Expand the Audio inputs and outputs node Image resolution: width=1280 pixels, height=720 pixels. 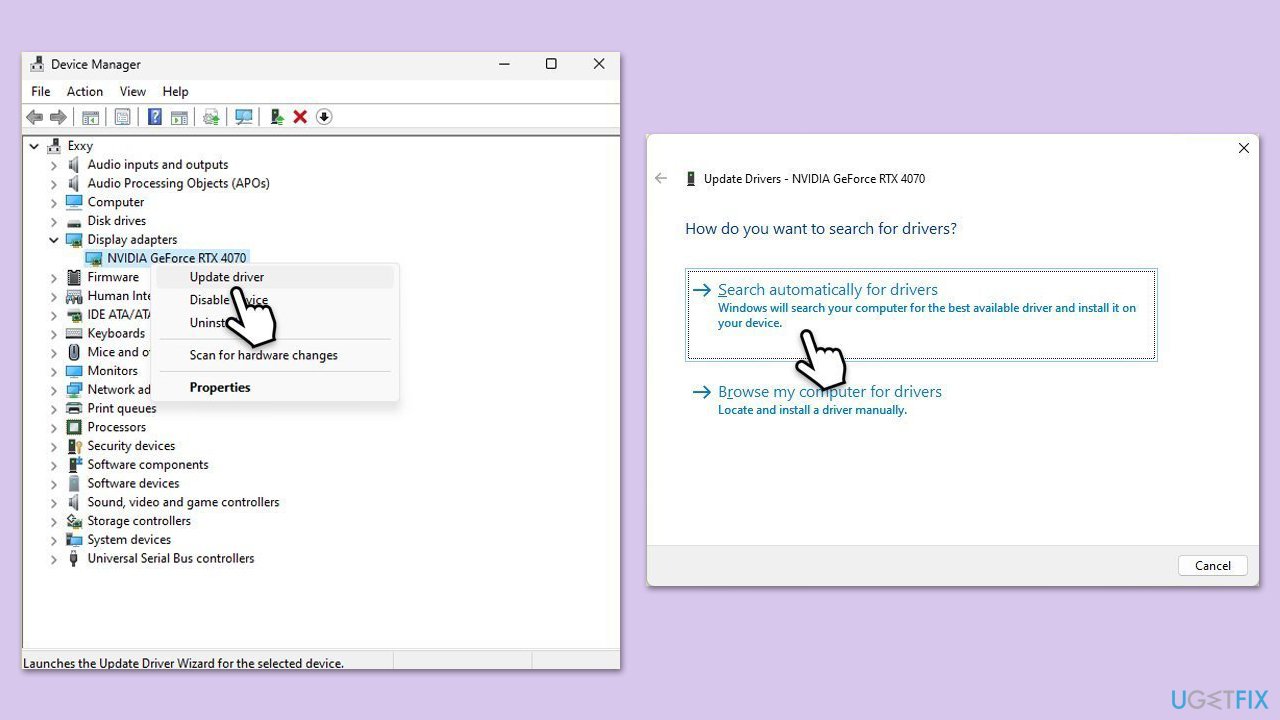(x=54, y=165)
